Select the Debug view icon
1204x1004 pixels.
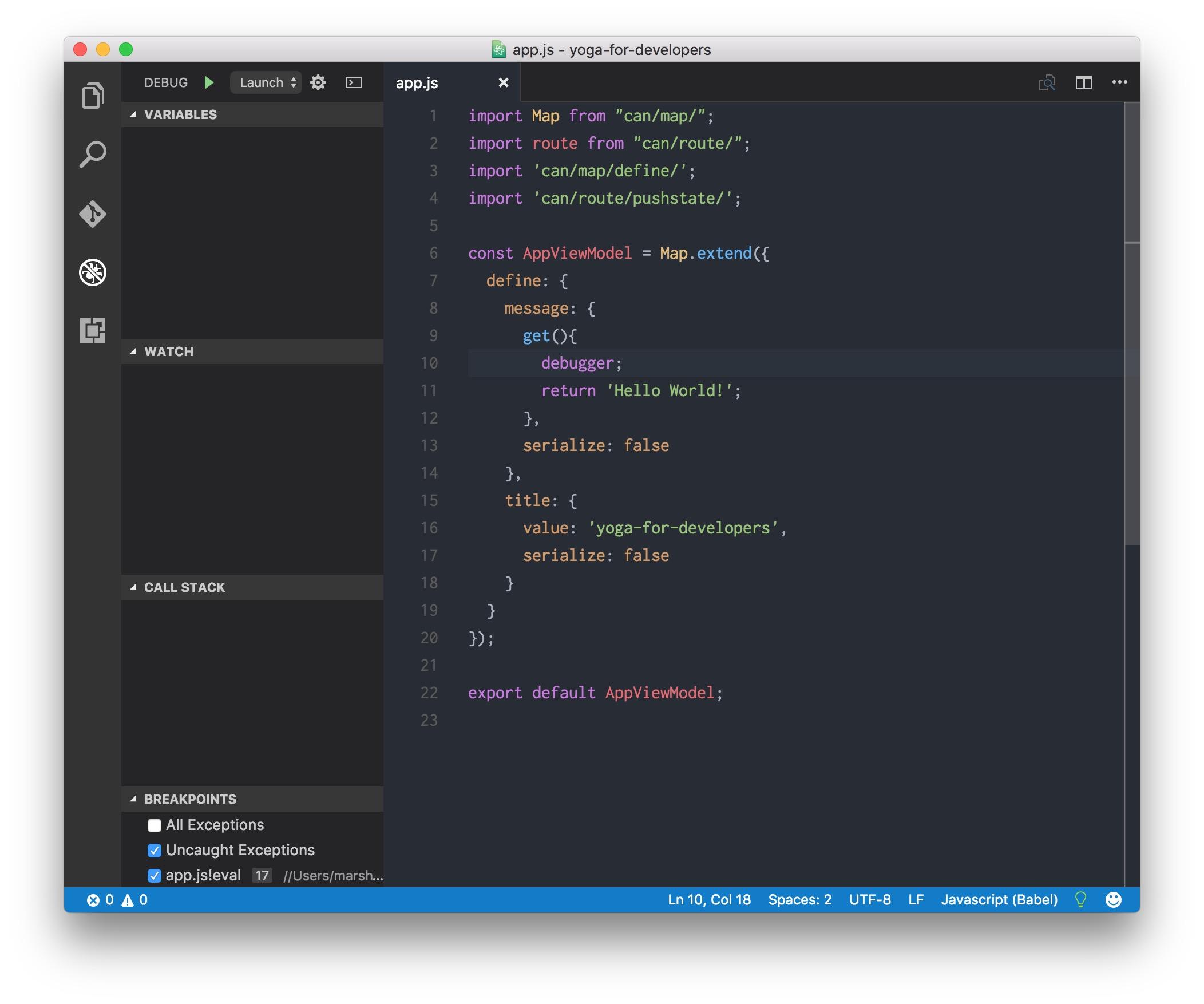coord(93,274)
